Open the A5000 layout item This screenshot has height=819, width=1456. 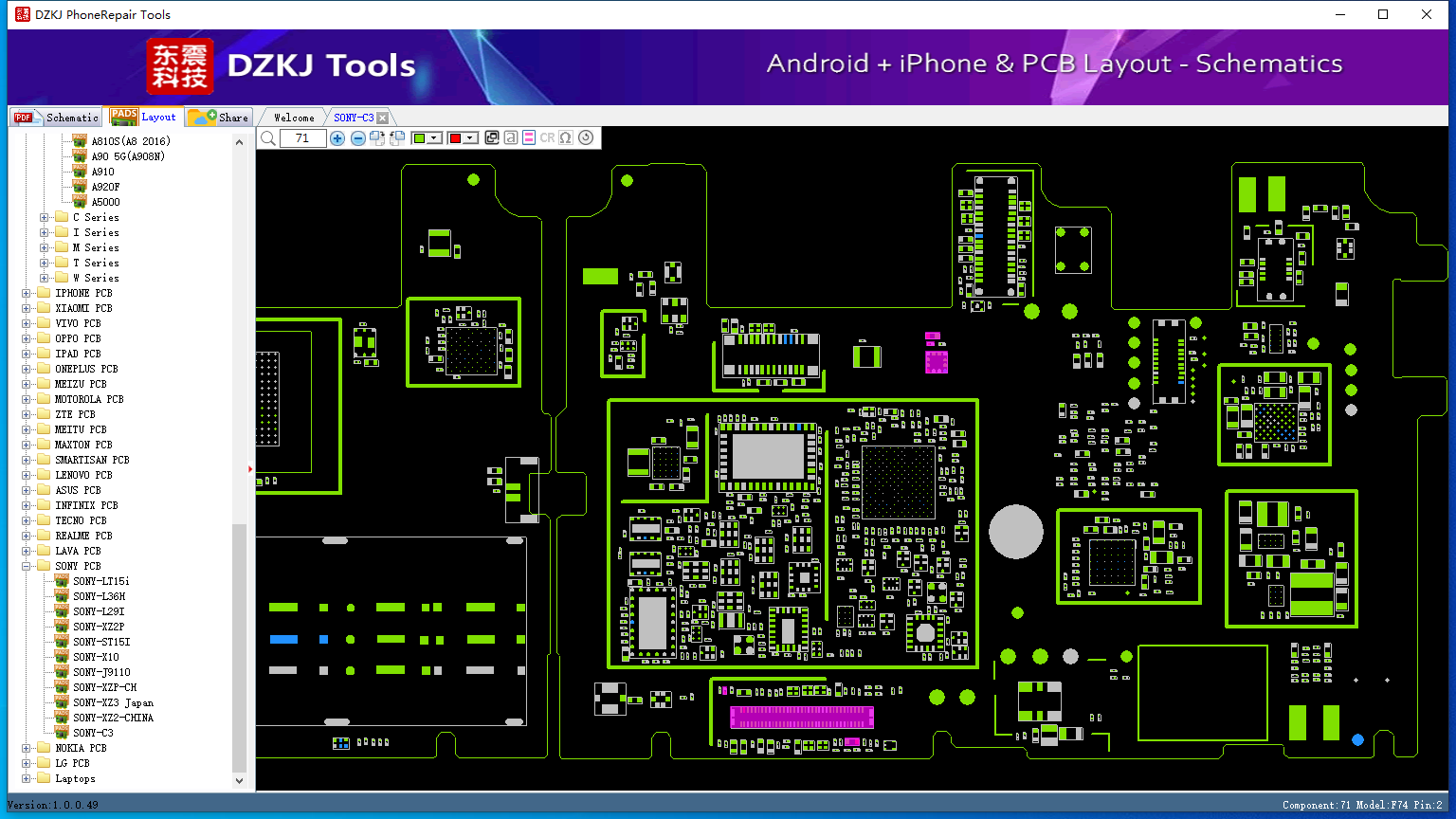point(106,202)
